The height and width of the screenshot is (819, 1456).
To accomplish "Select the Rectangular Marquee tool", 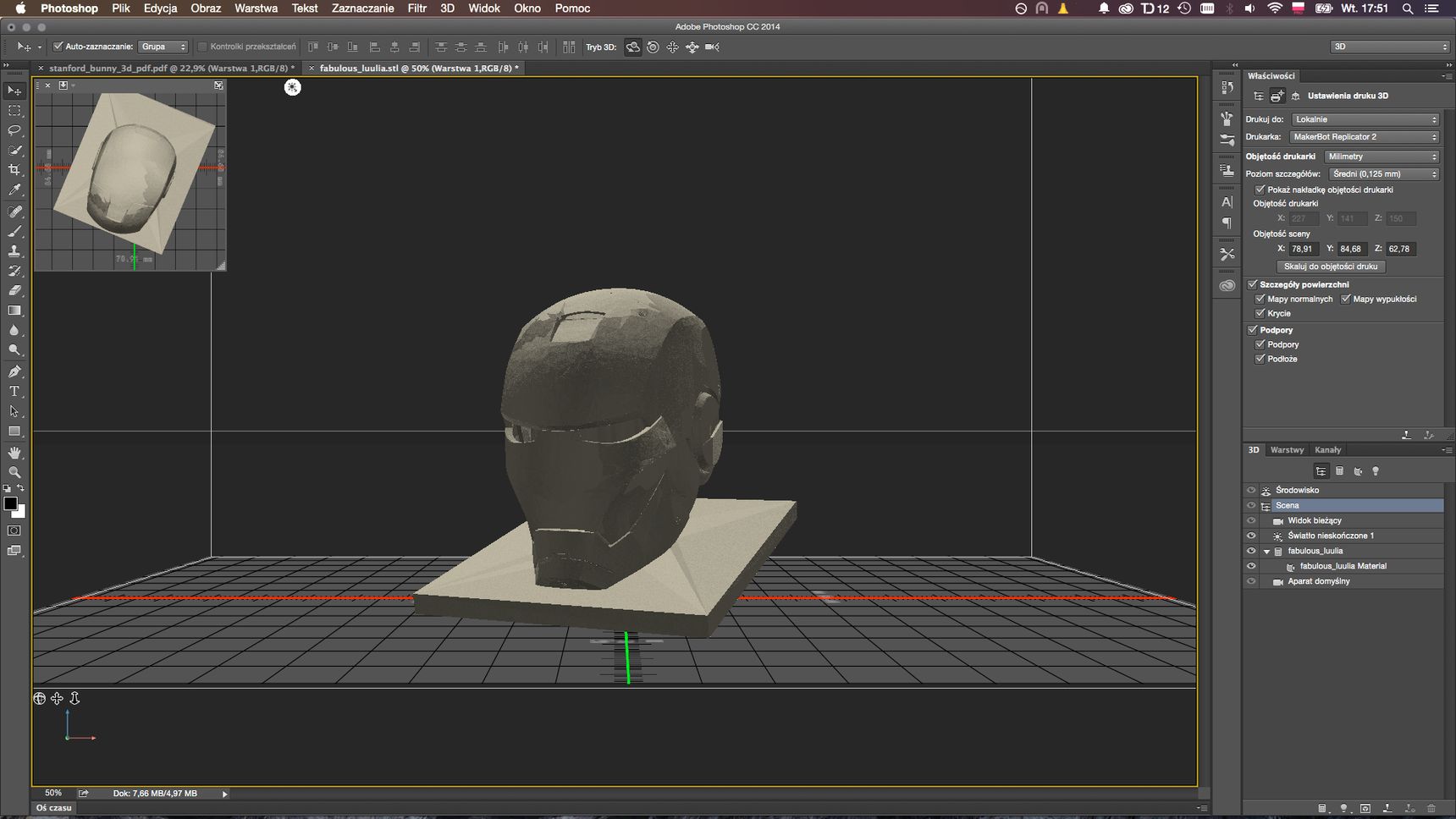I will point(14,111).
